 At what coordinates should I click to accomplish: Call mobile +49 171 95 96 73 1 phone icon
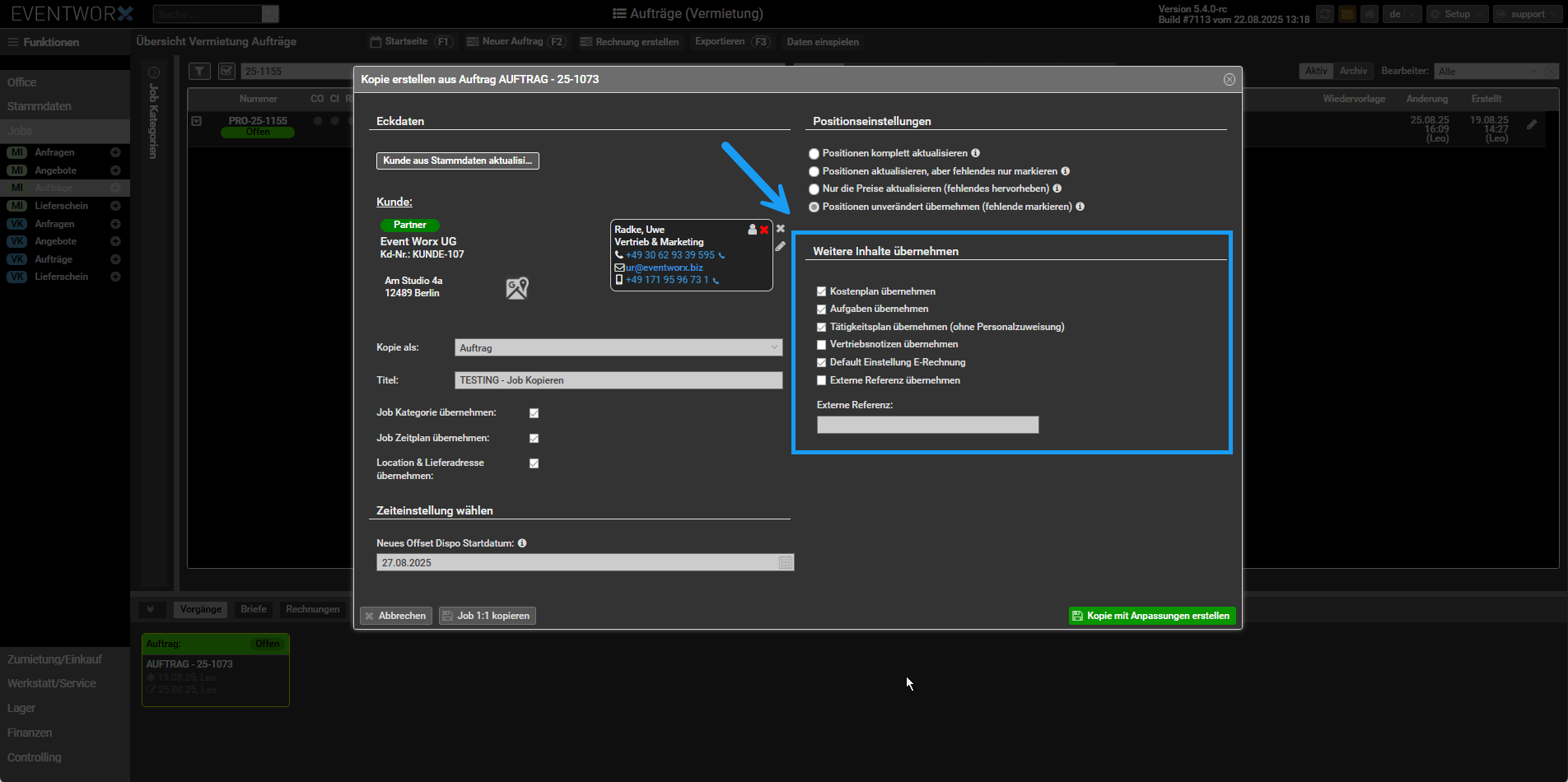pos(716,280)
